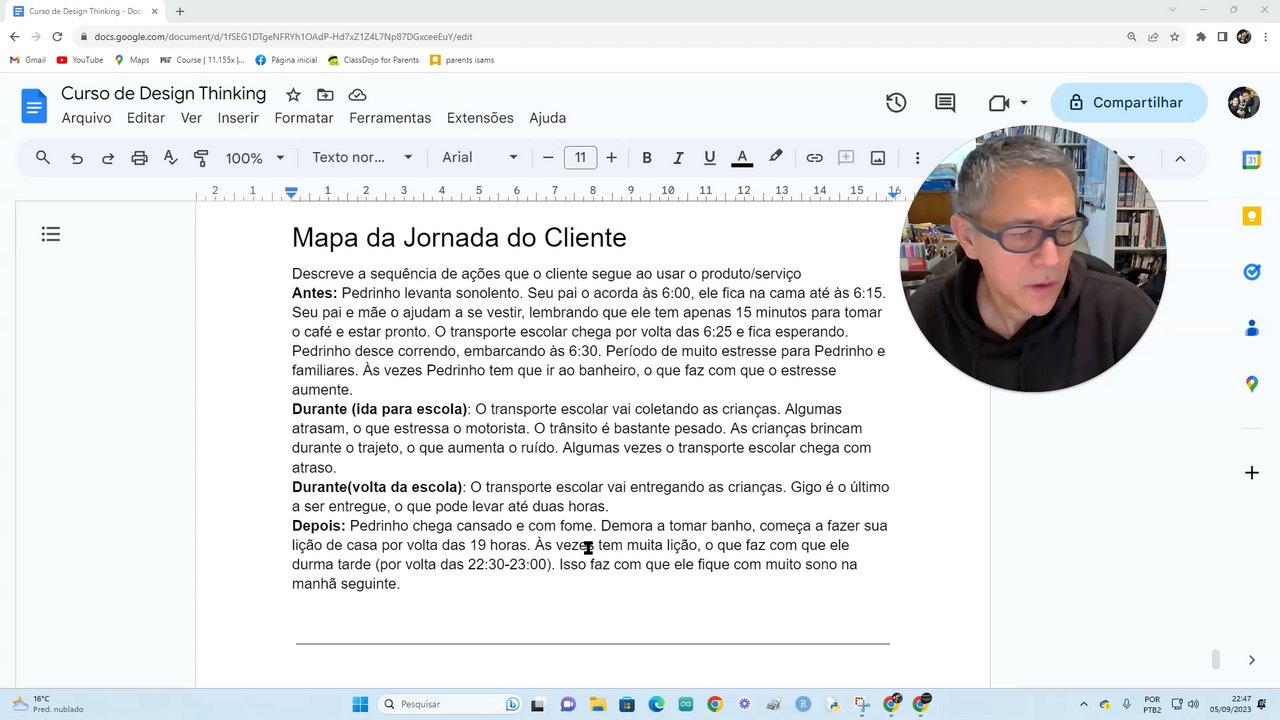Click the browser address bar
Image resolution: width=1280 pixels, height=720 pixels.
(600, 37)
